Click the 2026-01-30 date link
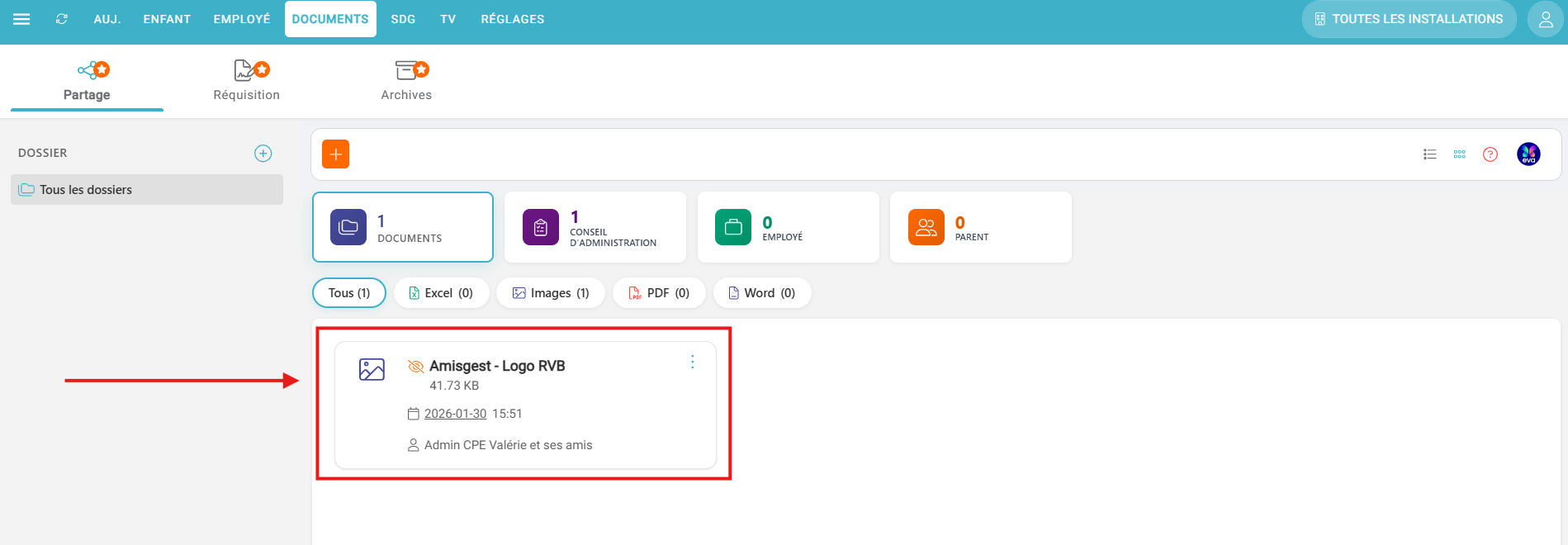This screenshot has height=545, width=1568. [455, 414]
